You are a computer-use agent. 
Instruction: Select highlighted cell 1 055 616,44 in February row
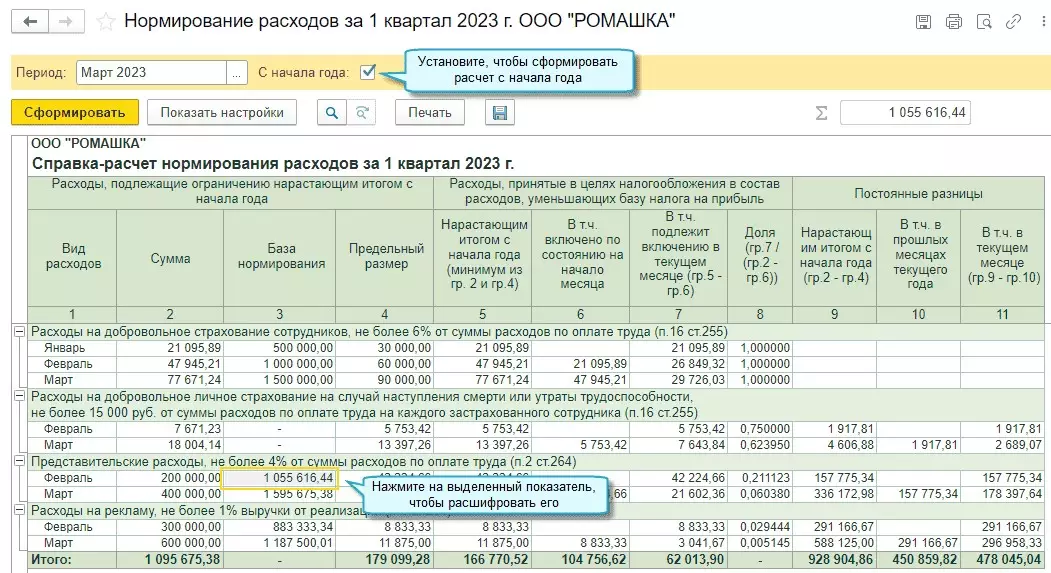[280, 478]
